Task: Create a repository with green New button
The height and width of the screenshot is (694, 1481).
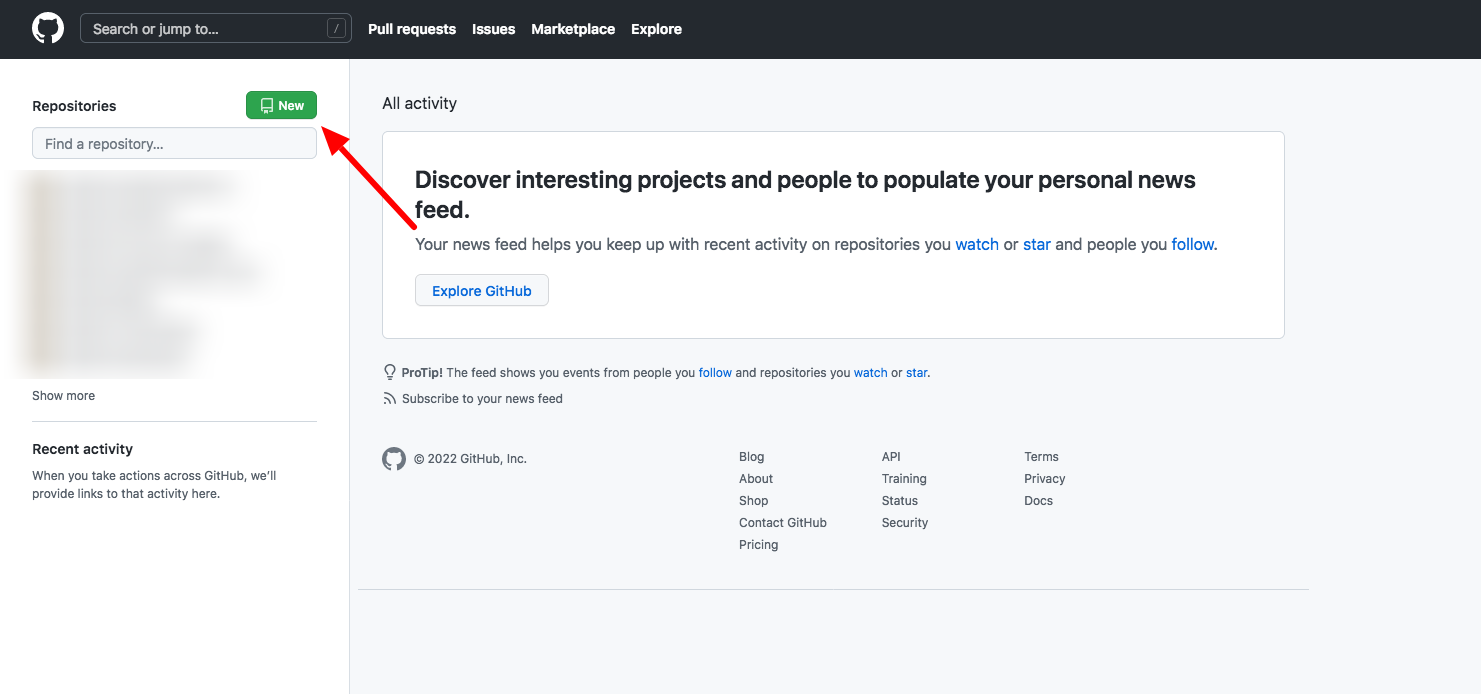Action: point(281,105)
